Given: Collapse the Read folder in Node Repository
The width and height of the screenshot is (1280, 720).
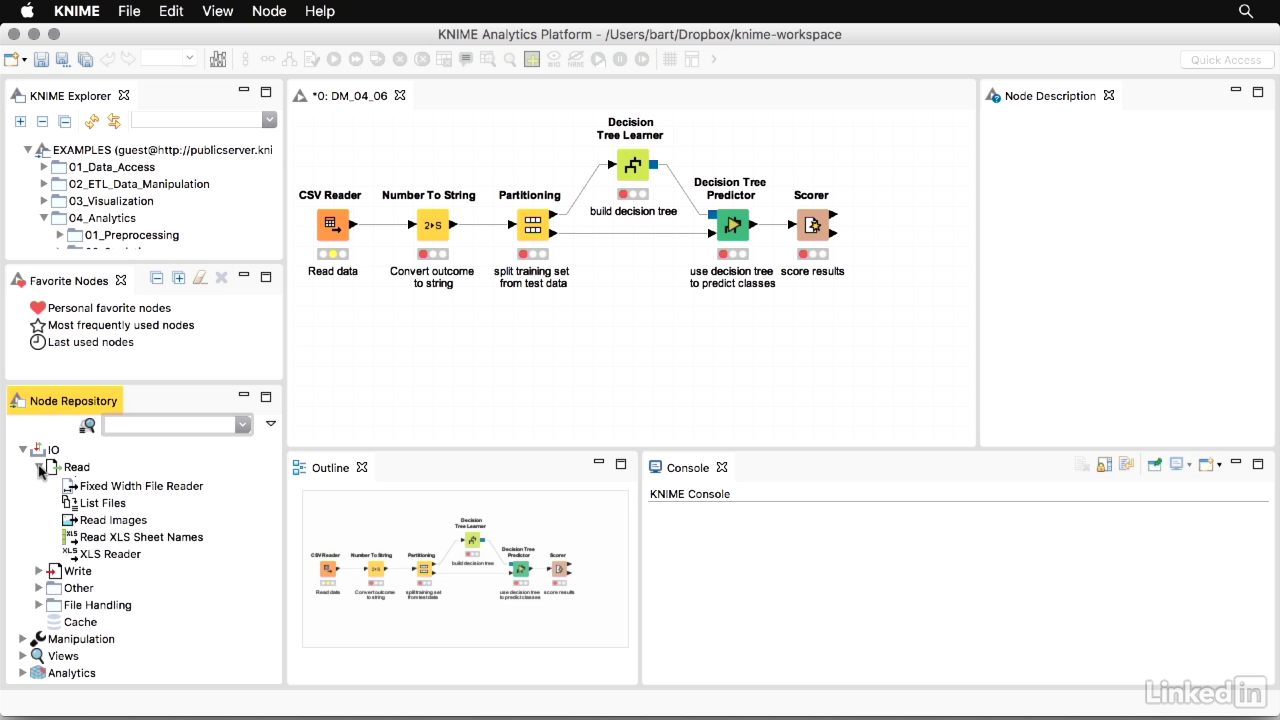Looking at the screenshot, I should click(40, 467).
